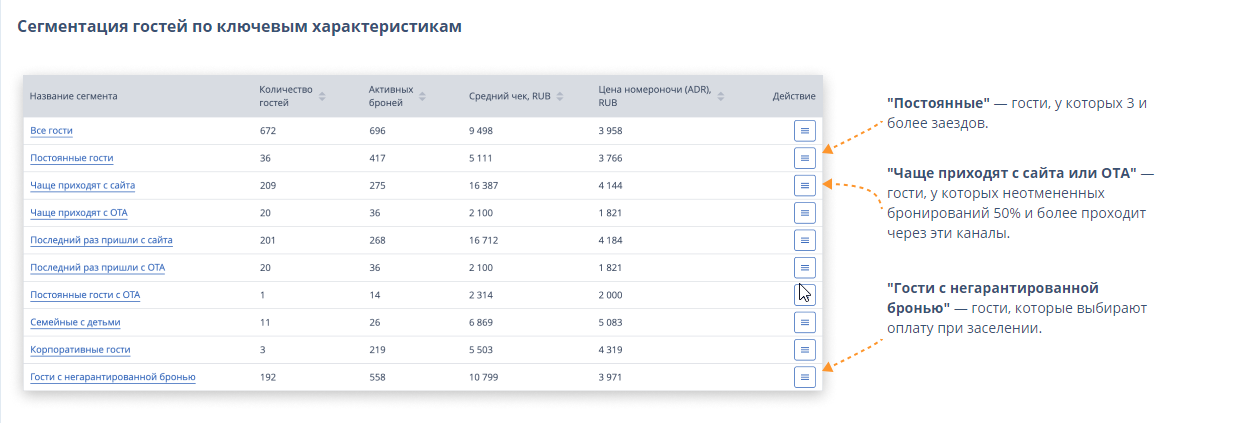Click average check value 16 387
Viewport: 1253px width, 423px height.
tap(484, 185)
